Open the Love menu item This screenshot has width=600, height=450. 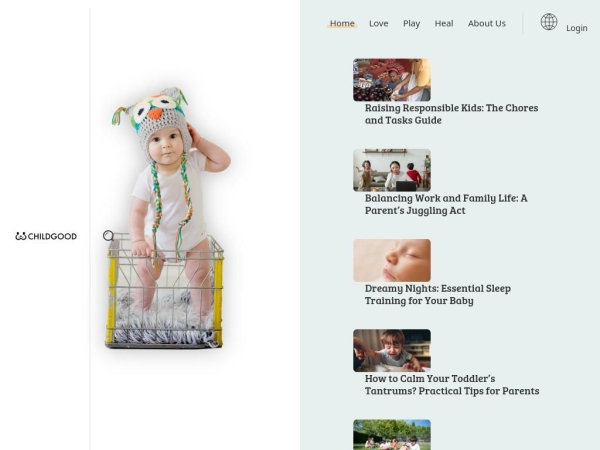coord(378,23)
